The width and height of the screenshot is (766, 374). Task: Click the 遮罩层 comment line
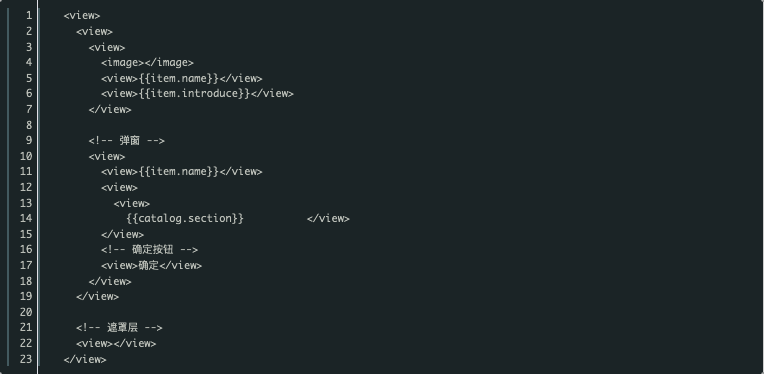pos(119,328)
